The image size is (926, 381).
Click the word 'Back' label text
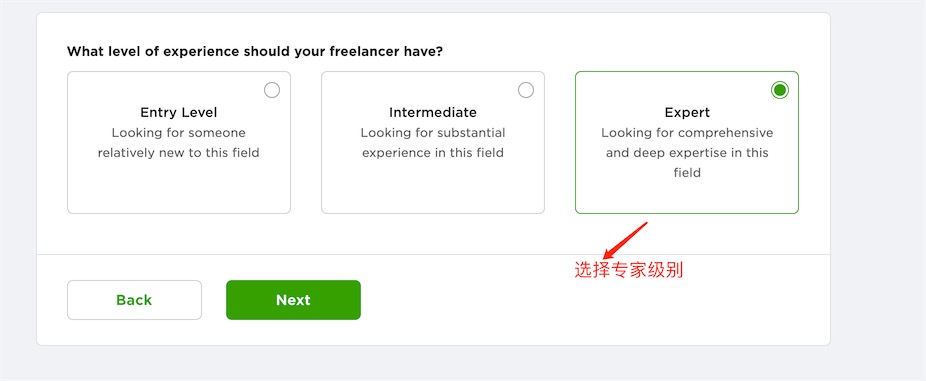coord(134,300)
